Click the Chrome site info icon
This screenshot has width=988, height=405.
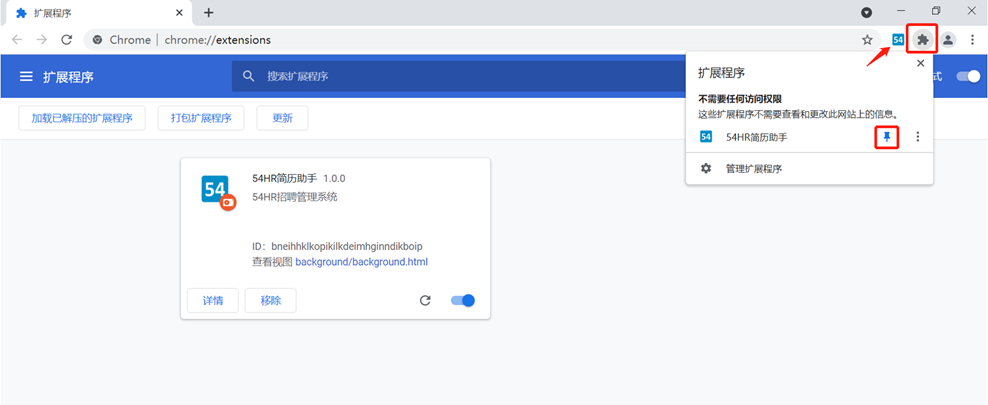[97, 40]
